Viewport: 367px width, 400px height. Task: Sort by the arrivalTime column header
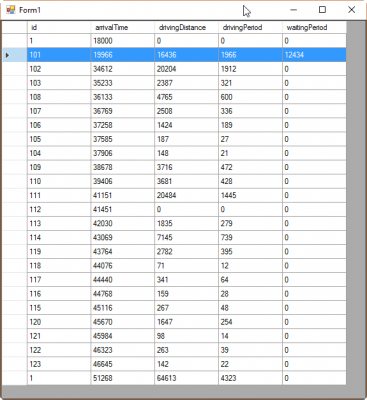click(123, 27)
